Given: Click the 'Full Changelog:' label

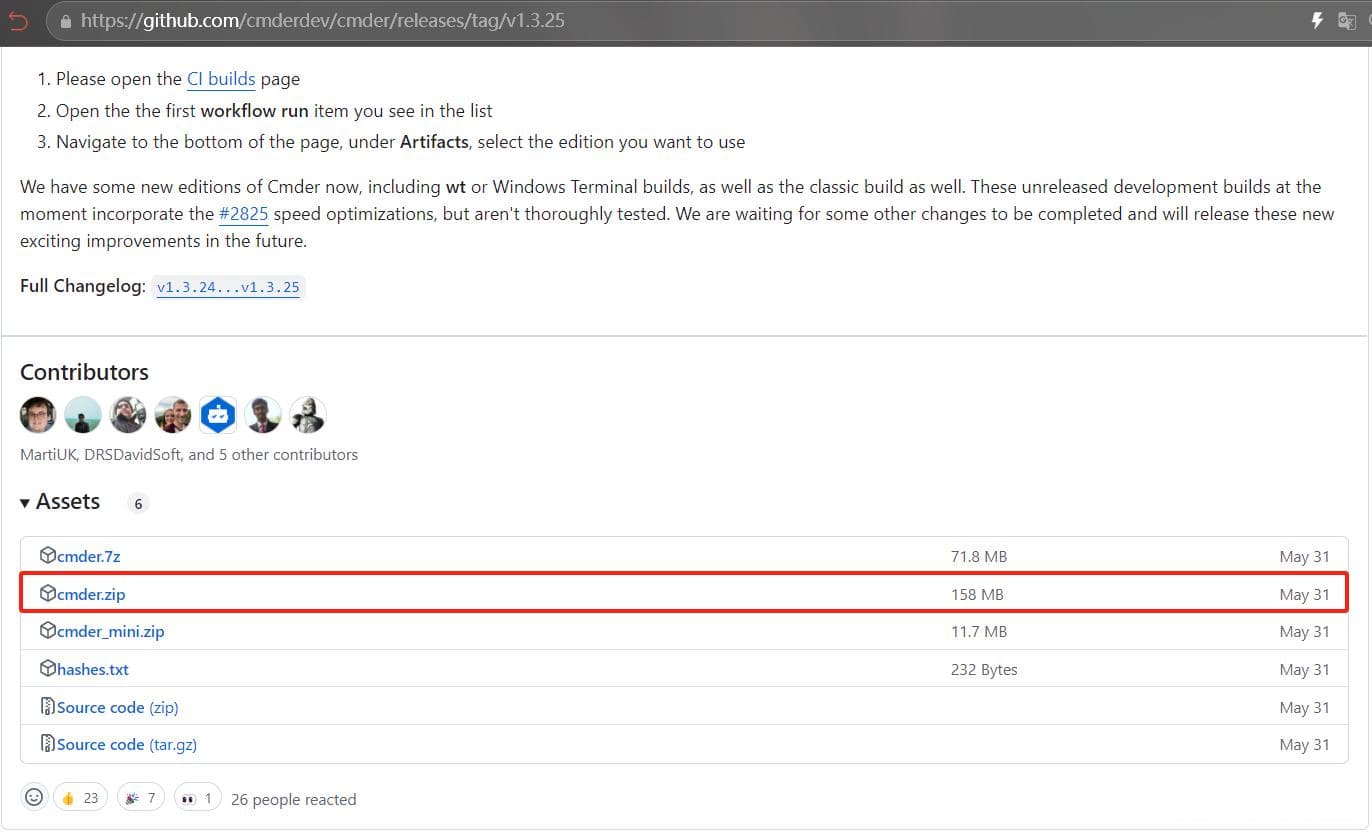Looking at the screenshot, I should click(83, 286).
